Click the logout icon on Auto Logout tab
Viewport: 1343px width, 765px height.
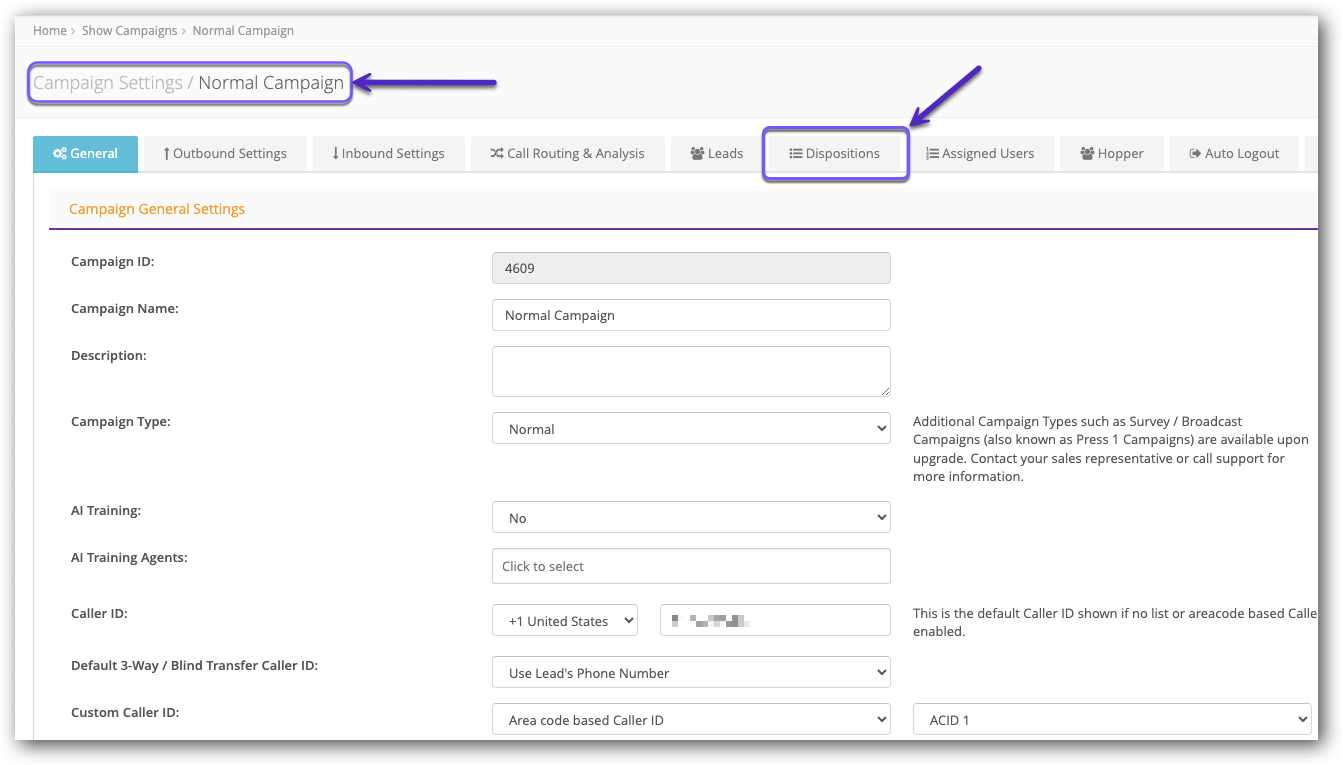tap(1197, 153)
